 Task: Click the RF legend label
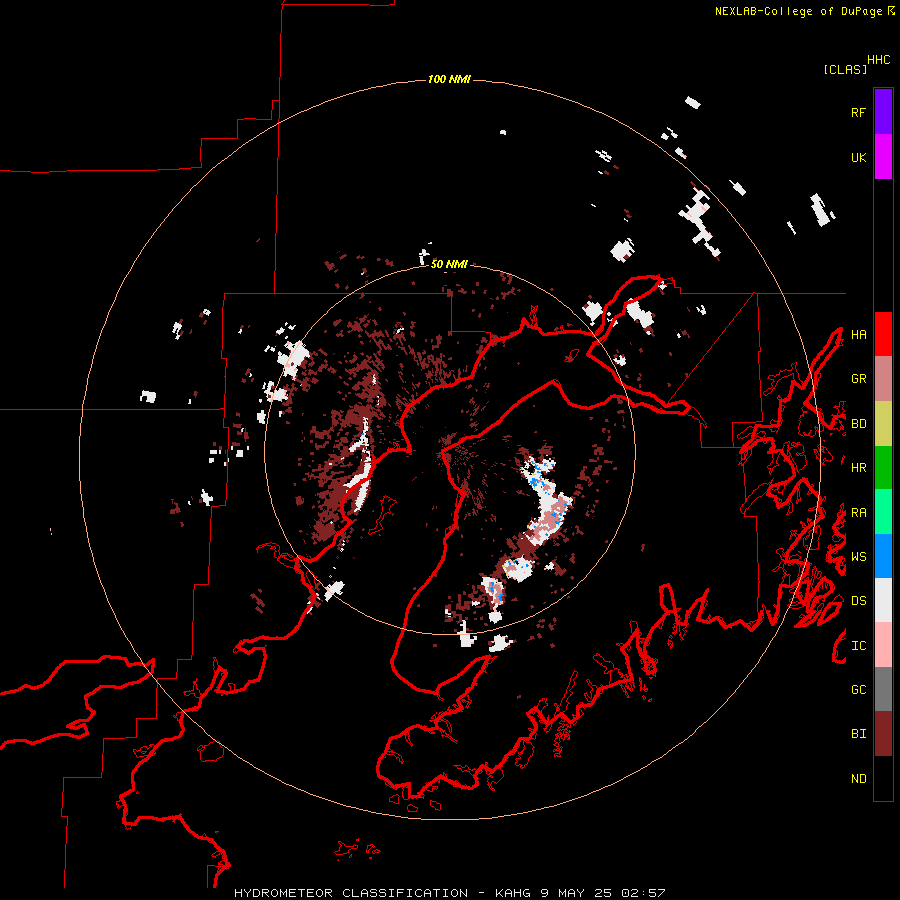pos(858,112)
